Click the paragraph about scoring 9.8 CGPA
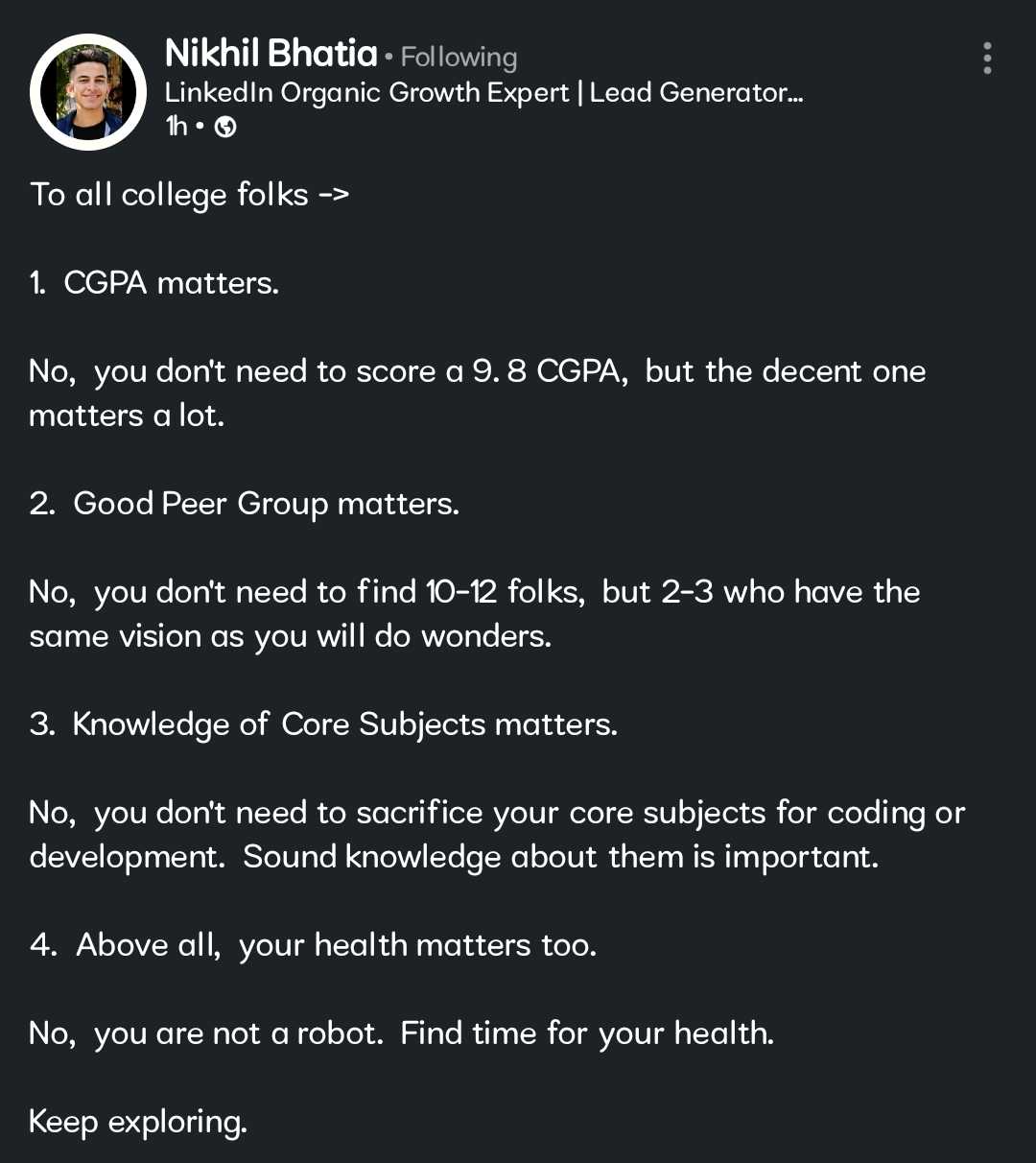The height and width of the screenshot is (1163, 1036). coord(477,371)
